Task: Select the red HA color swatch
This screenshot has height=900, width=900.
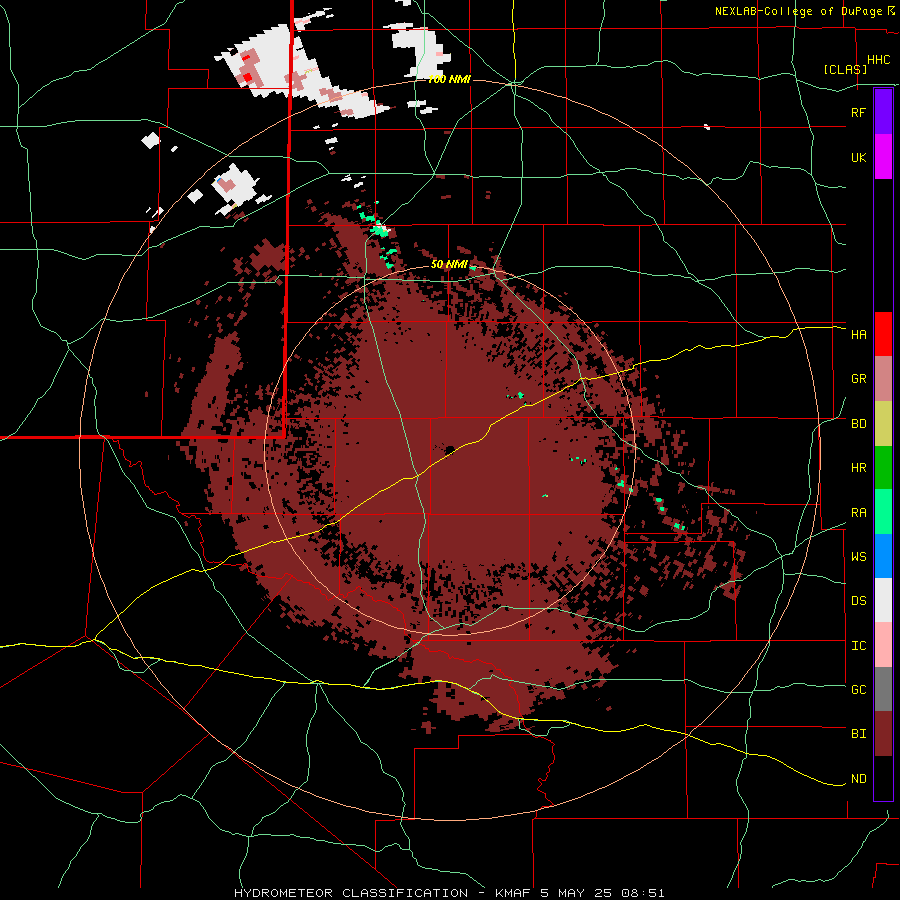Action: point(883,334)
